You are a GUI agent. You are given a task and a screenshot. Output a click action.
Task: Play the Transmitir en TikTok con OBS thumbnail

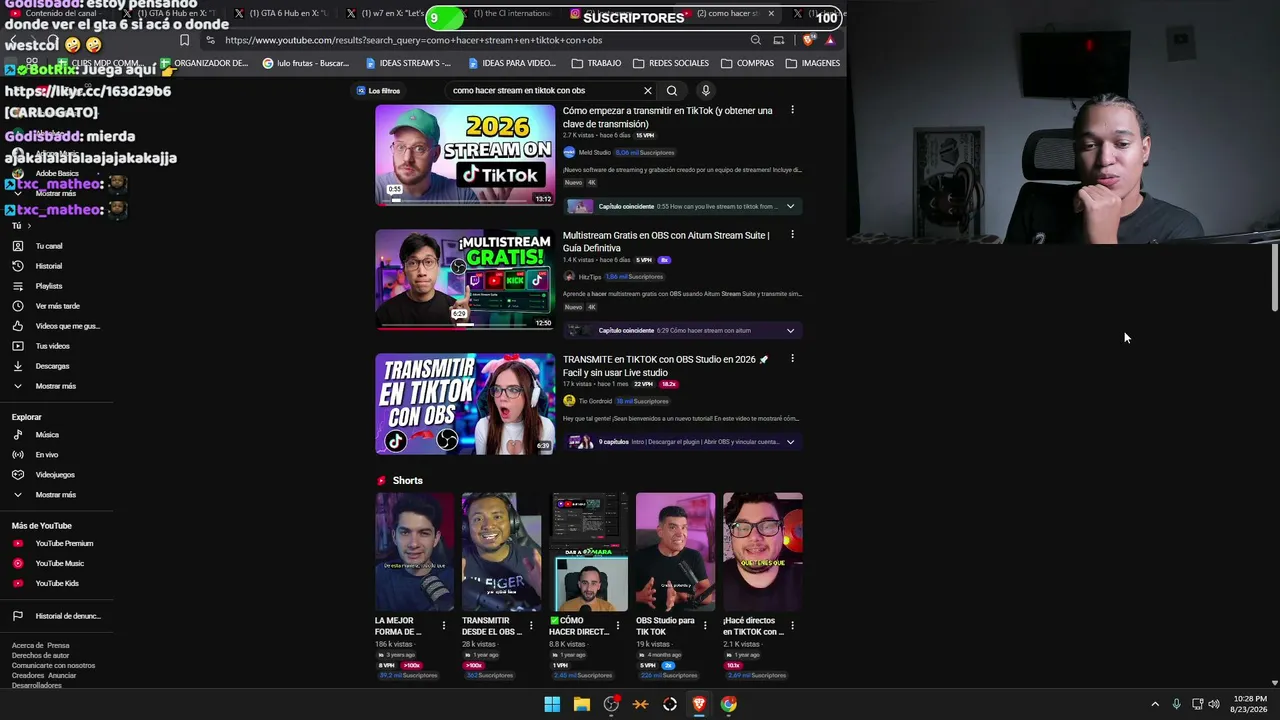[465, 403]
